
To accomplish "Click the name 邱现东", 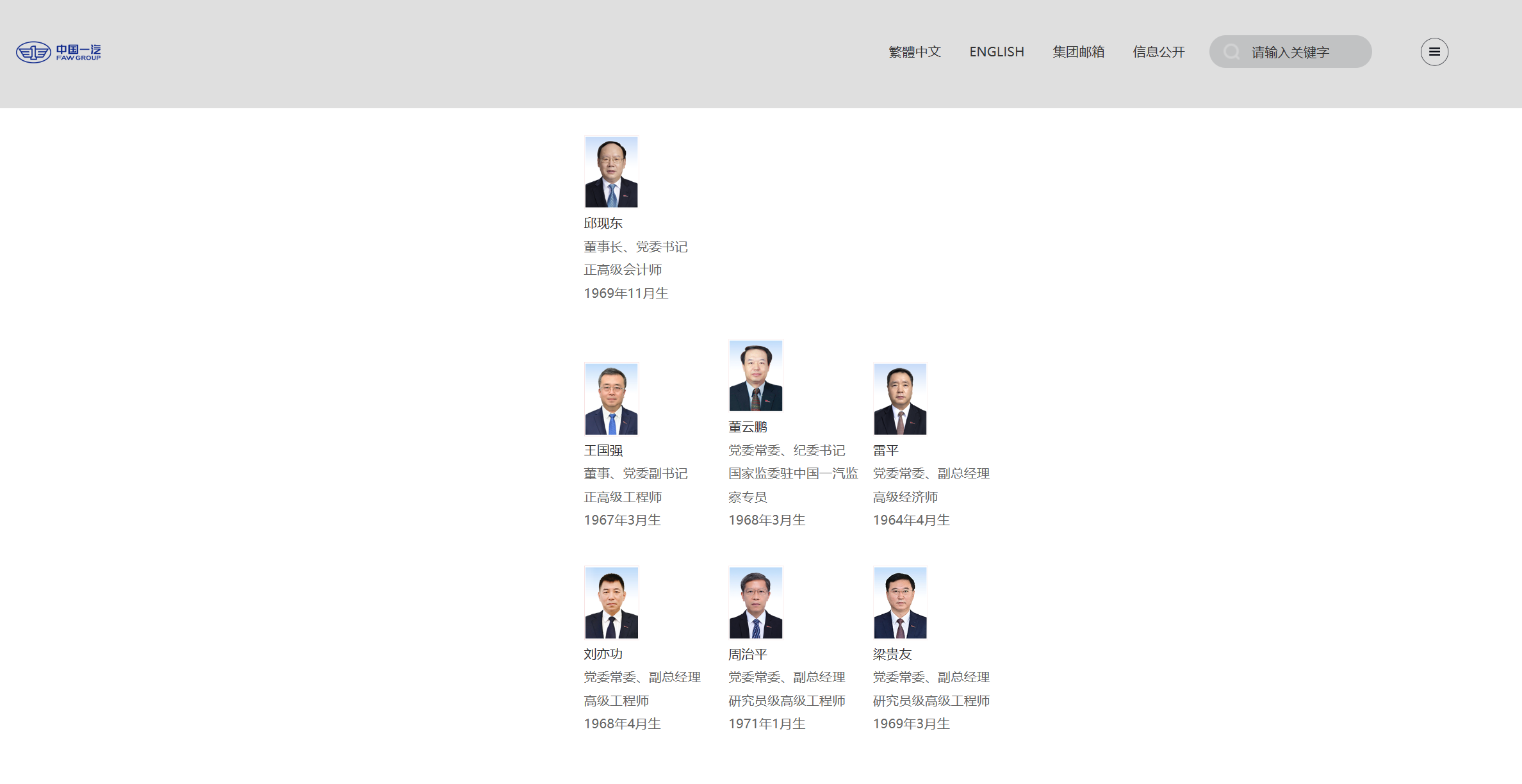I will (x=603, y=223).
